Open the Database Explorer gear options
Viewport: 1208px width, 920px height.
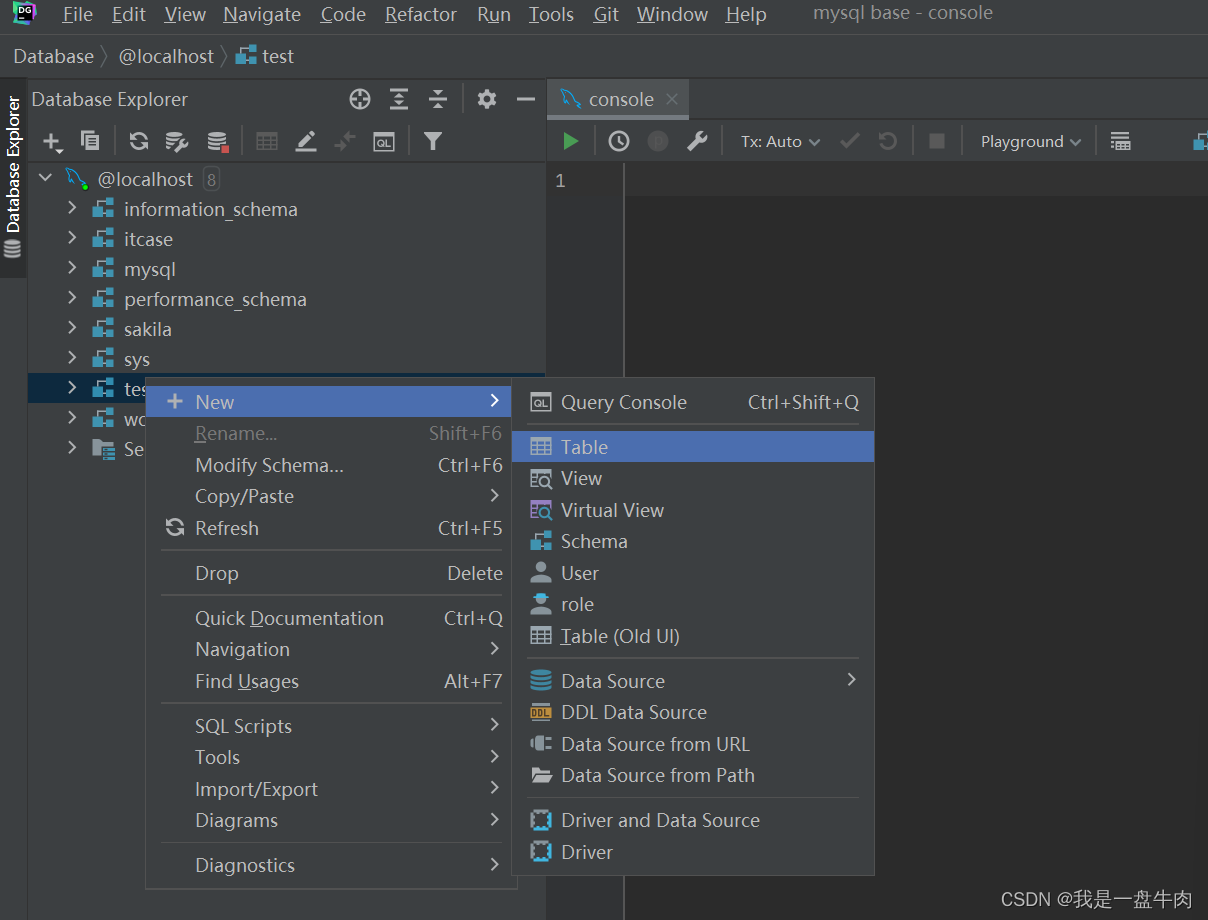pyautogui.click(x=487, y=99)
